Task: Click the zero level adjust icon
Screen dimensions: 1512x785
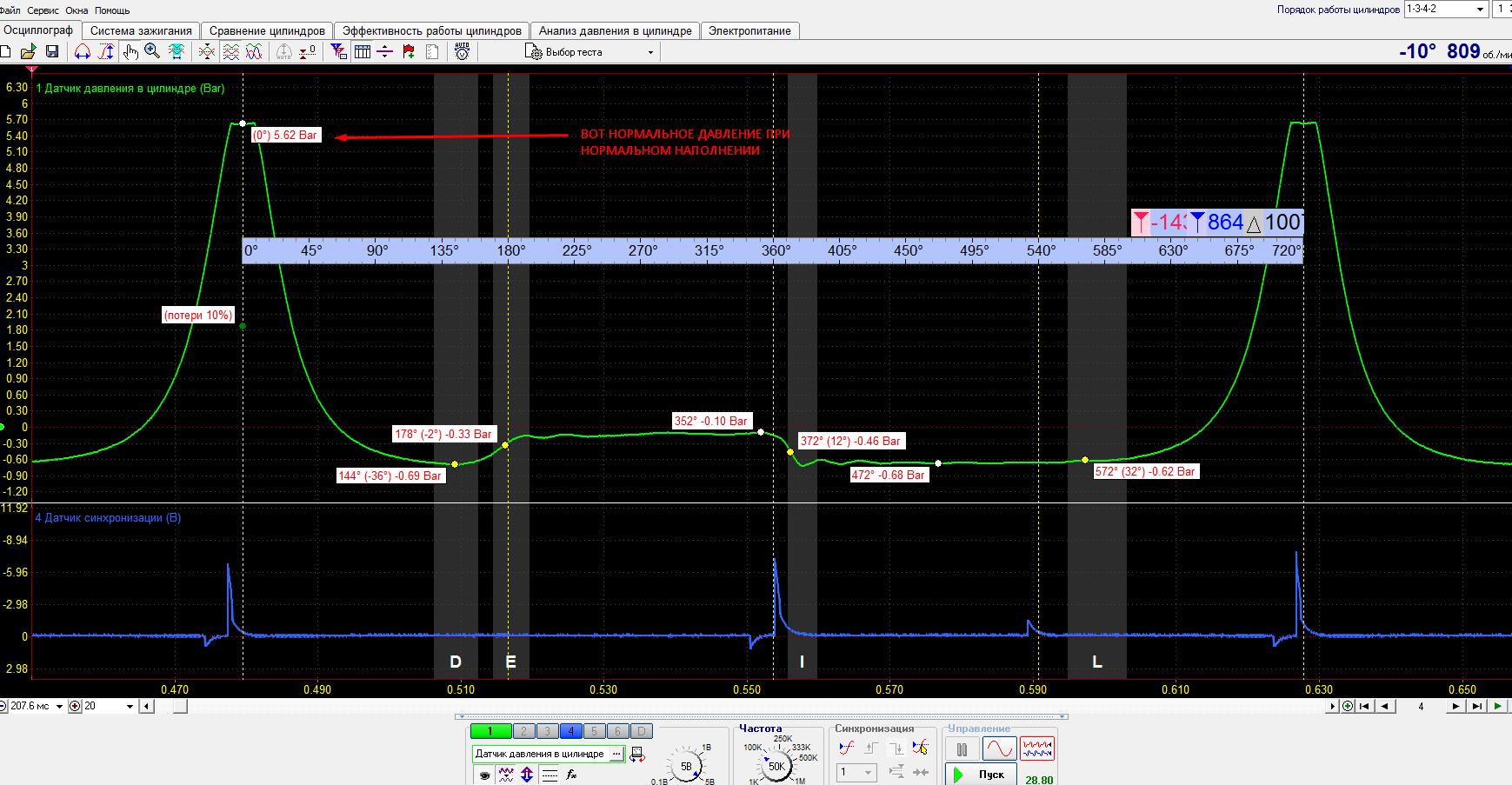Action: 308,52
